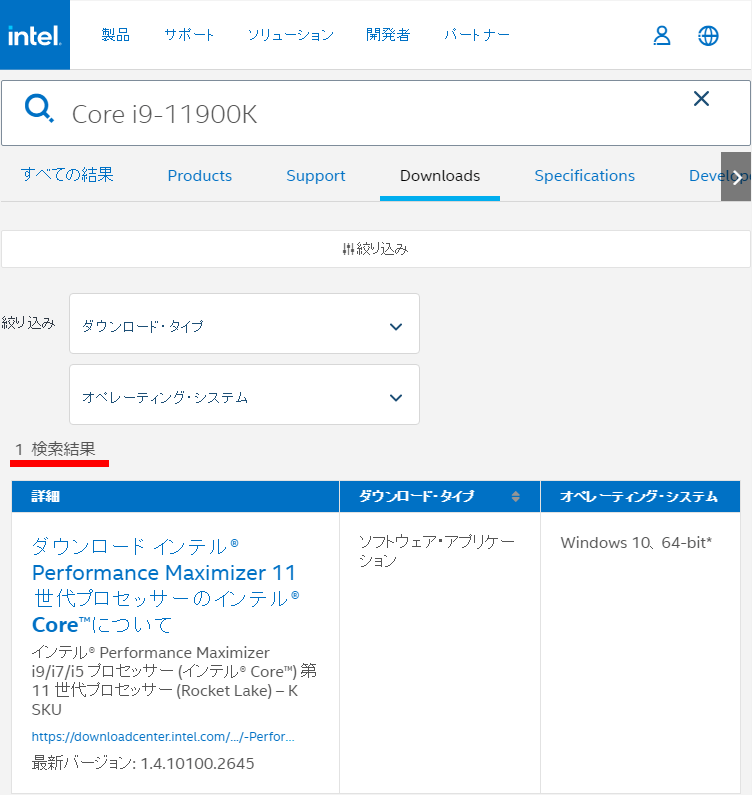Open the Performance Maximizer download link

point(165,586)
